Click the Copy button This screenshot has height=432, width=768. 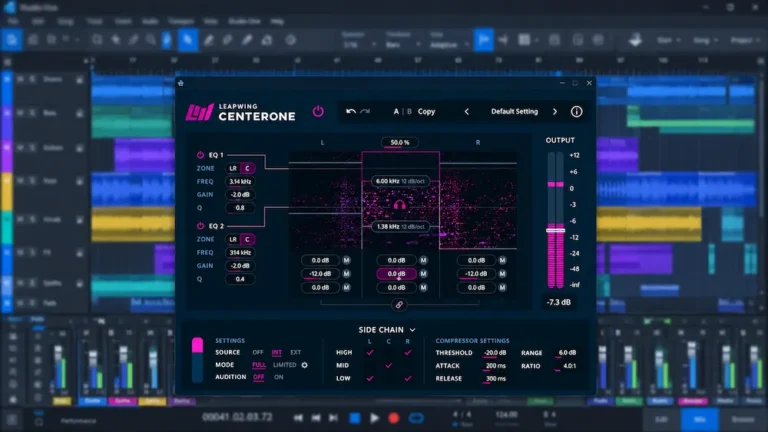coord(426,112)
